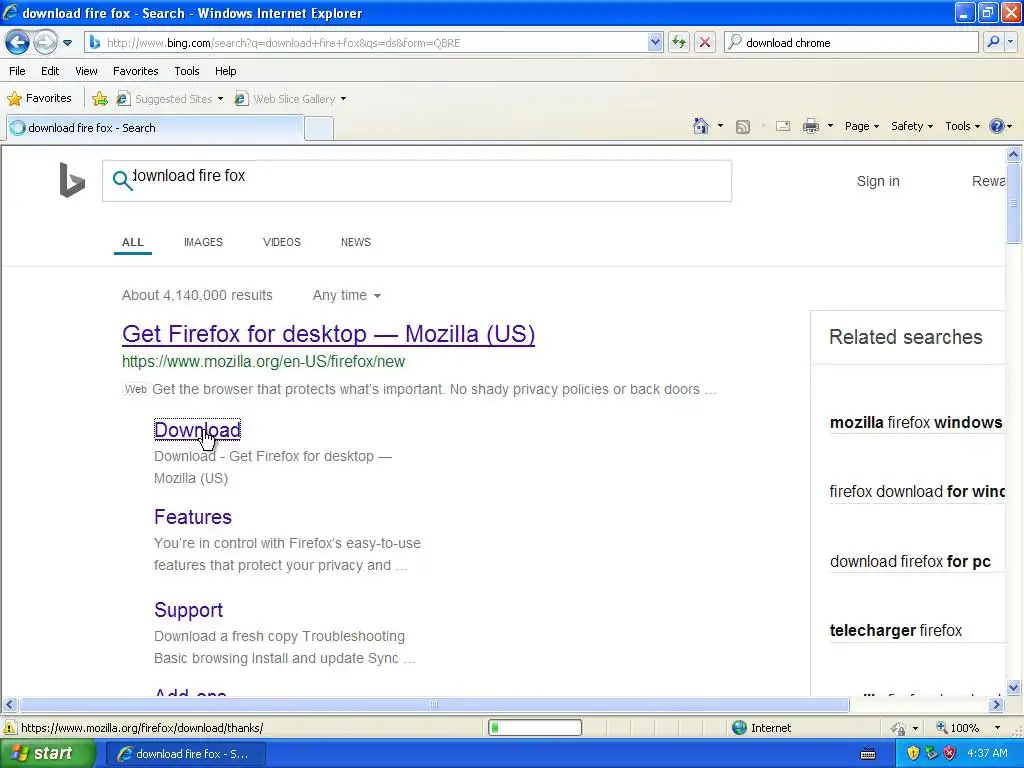Viewport: 1024px width, 768px height.
Task: Expand the Home button dropdown arrow
Action: click(x=720, y=126)
